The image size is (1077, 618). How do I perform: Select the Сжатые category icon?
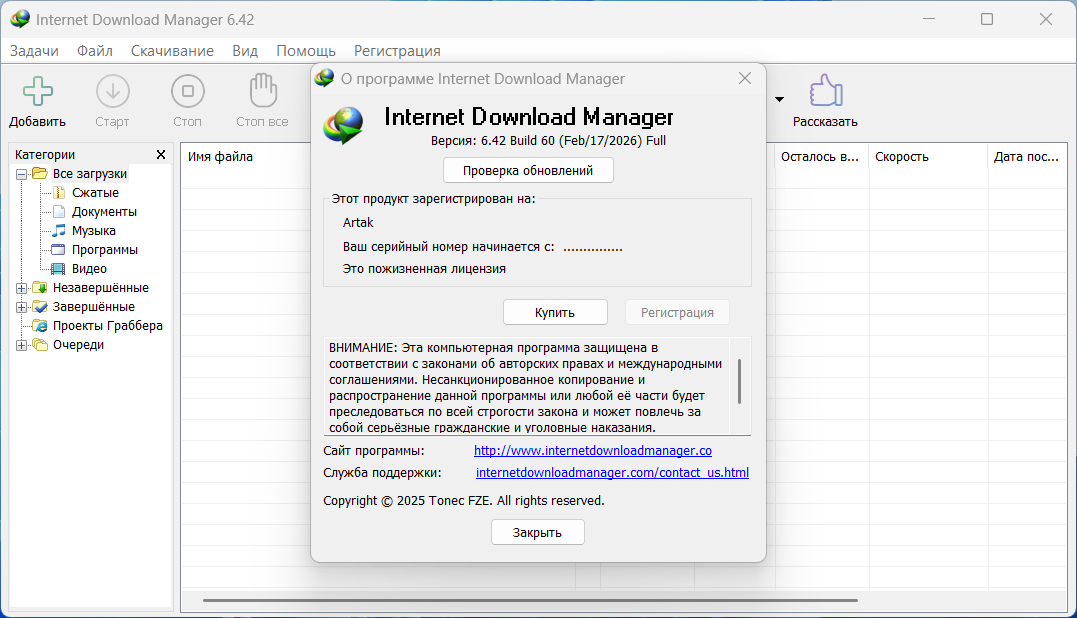pyautogui.click(x=59, y=193)
